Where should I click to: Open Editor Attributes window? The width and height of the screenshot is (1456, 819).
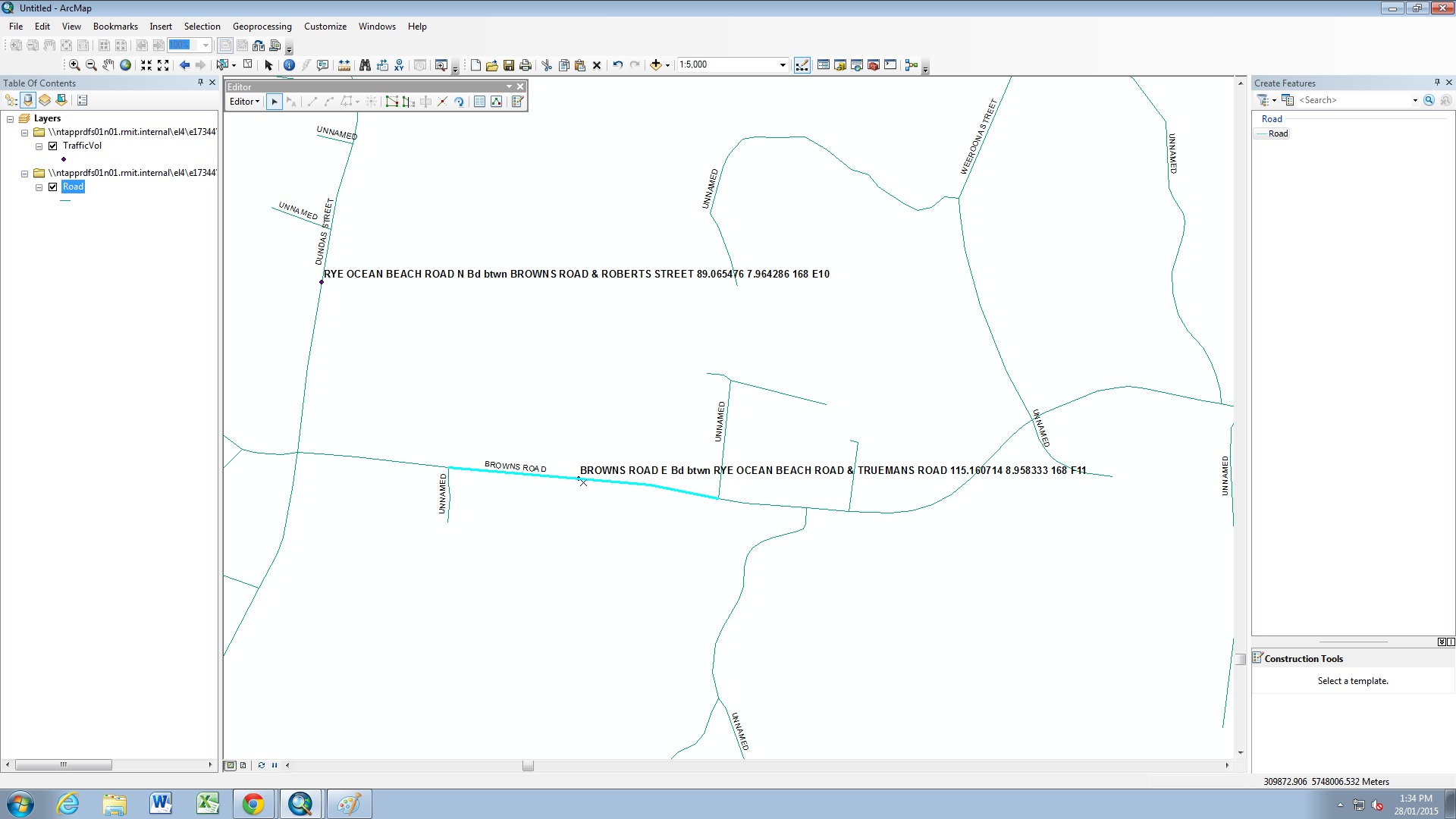(x=479, y=102)
